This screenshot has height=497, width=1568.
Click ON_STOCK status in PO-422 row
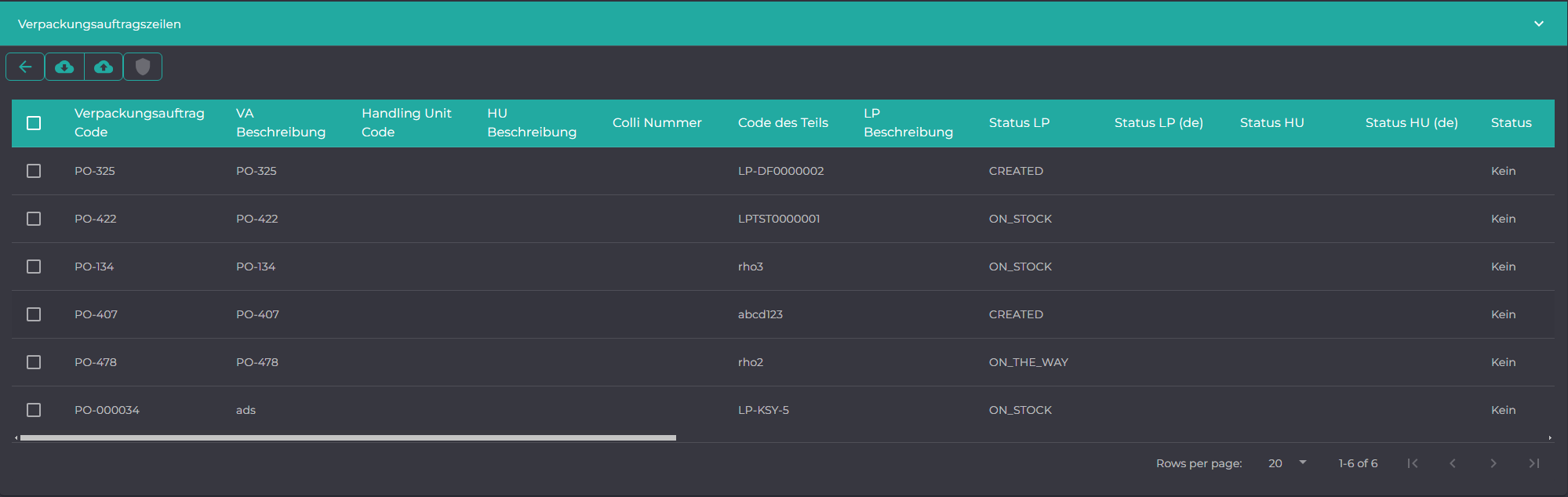pyautogui.click(x=1020, y=219)
